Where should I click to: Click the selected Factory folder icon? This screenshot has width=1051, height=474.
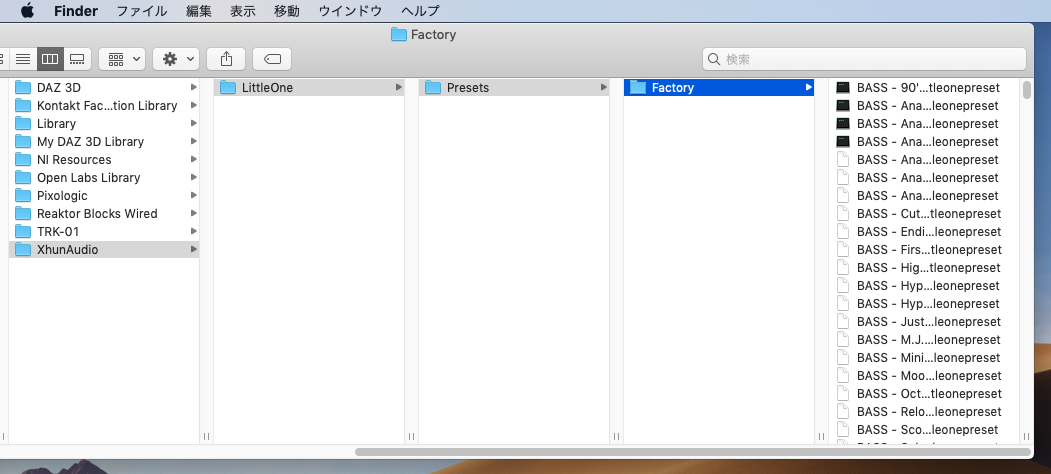click(638, 87)
